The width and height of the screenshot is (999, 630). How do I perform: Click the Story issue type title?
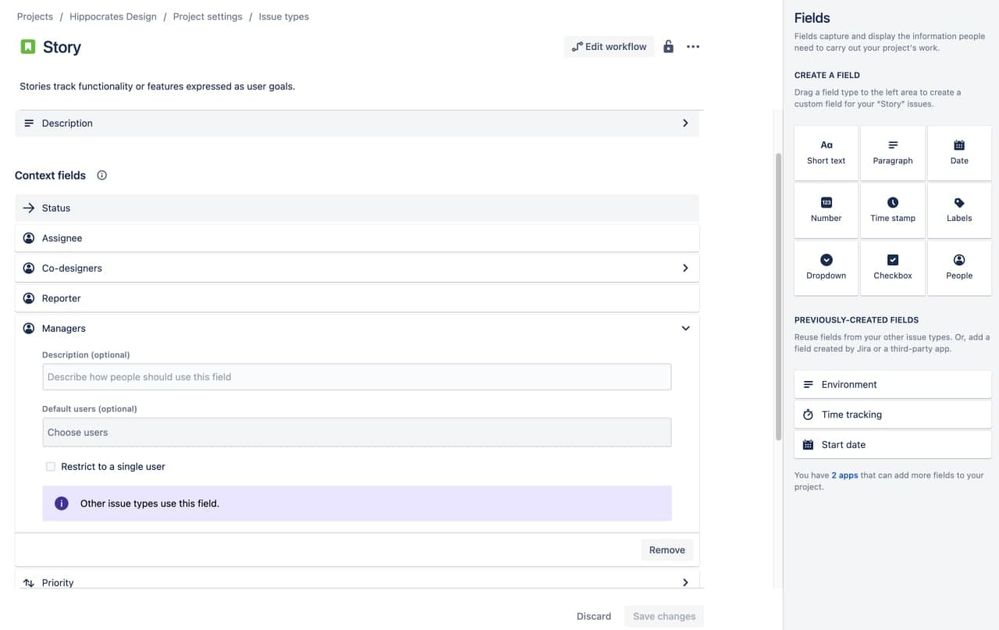(x=62, y=47)
